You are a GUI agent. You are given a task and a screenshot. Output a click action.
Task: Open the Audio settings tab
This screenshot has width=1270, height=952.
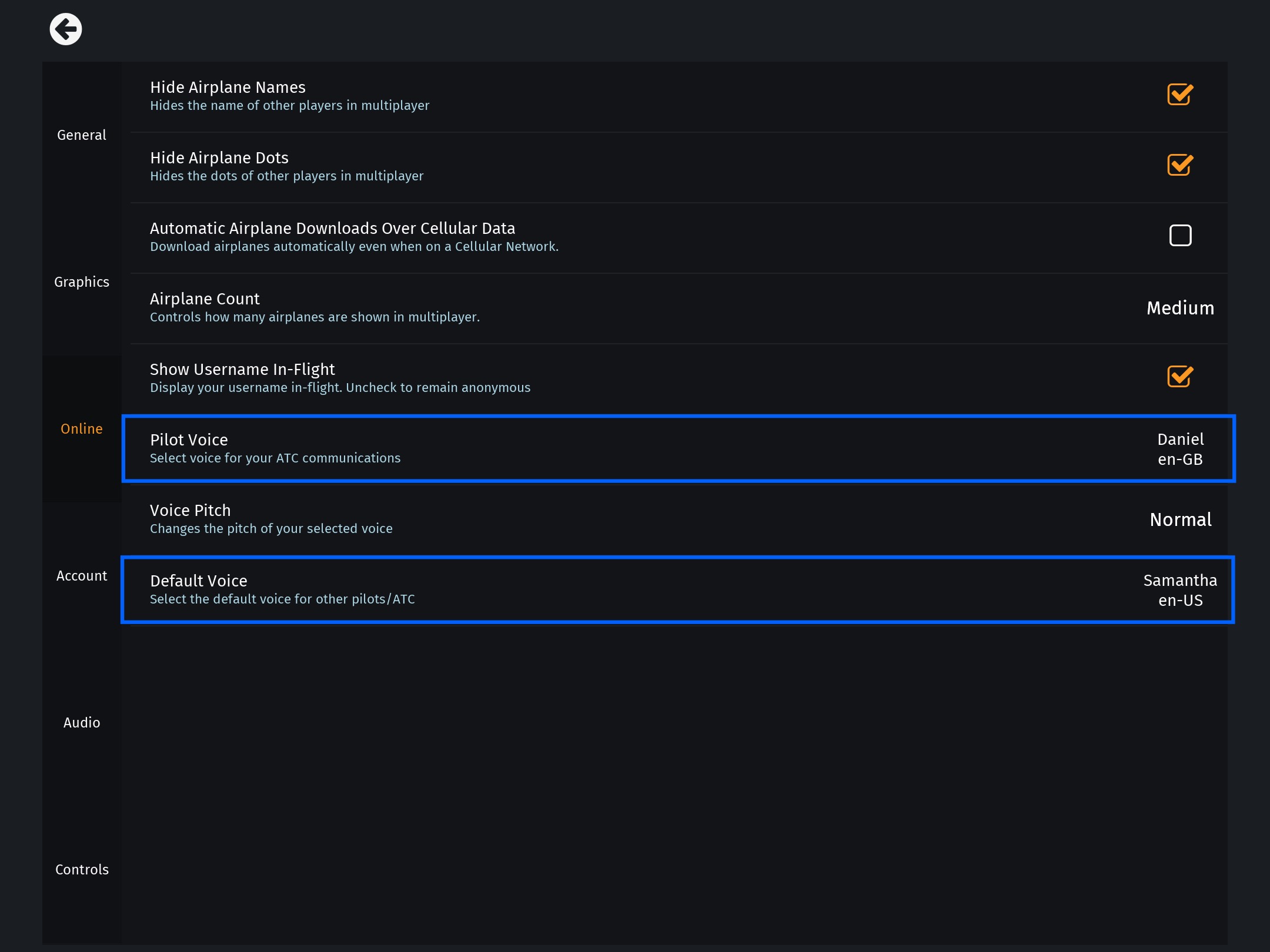point(82,723)
